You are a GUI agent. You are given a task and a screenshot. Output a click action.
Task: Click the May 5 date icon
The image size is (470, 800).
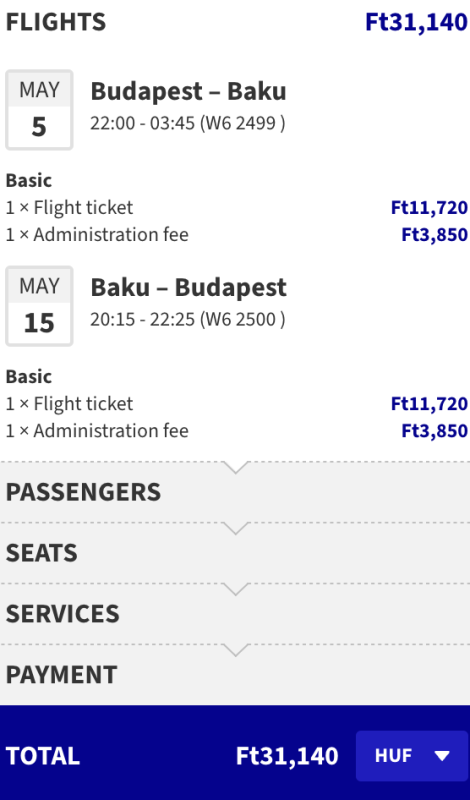pos(39,110)
